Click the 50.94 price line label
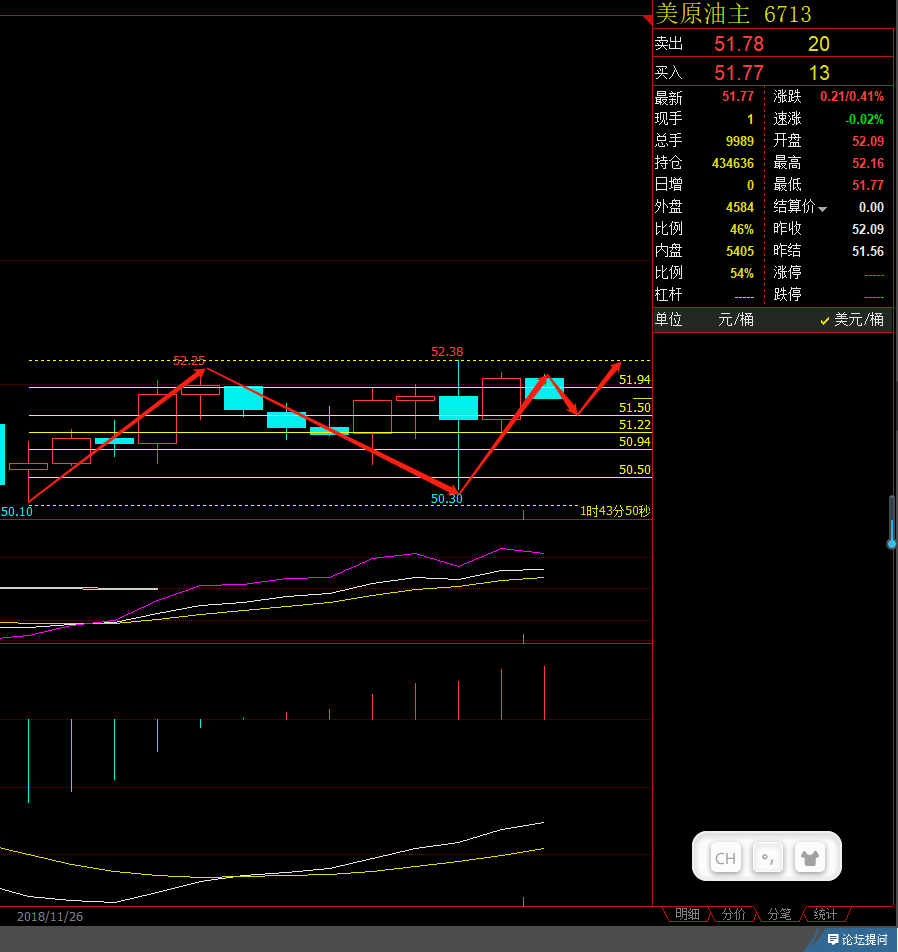 click(634, 442)
